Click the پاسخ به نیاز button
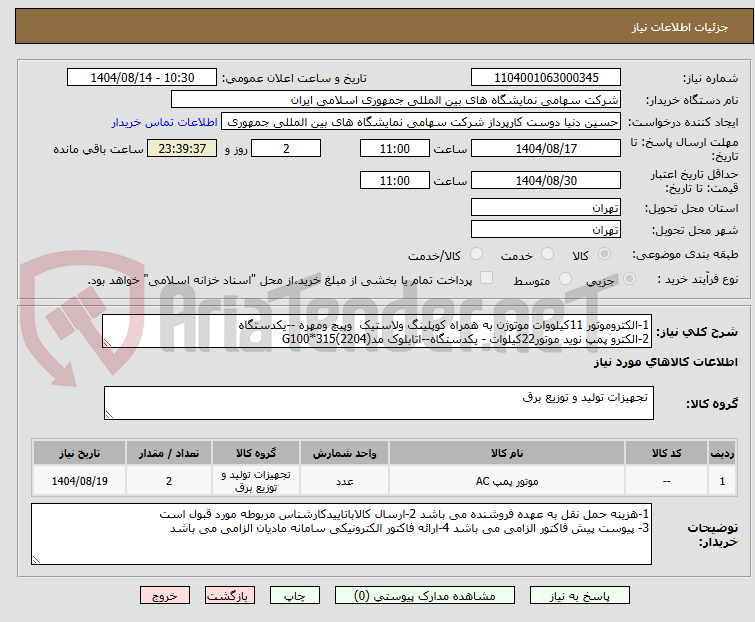 (580, 596)
